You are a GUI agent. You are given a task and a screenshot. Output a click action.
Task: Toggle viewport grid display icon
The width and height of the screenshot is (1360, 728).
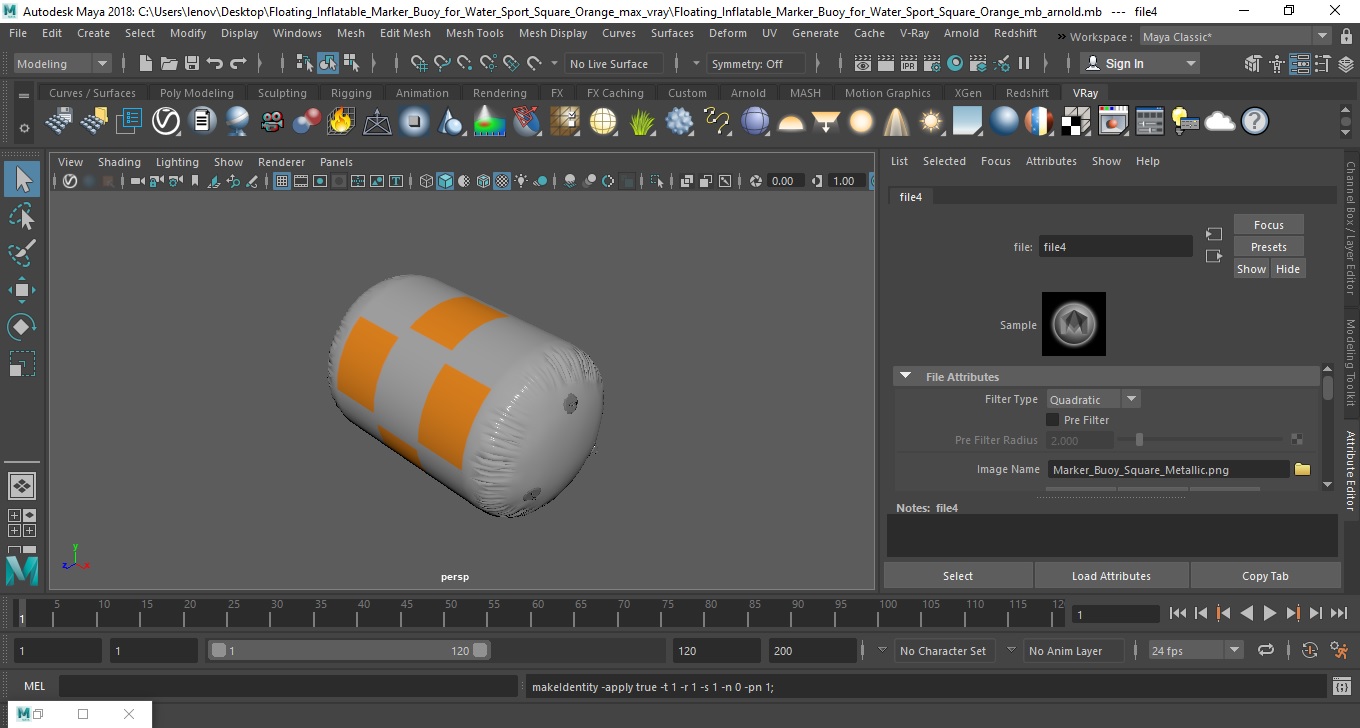282,181
